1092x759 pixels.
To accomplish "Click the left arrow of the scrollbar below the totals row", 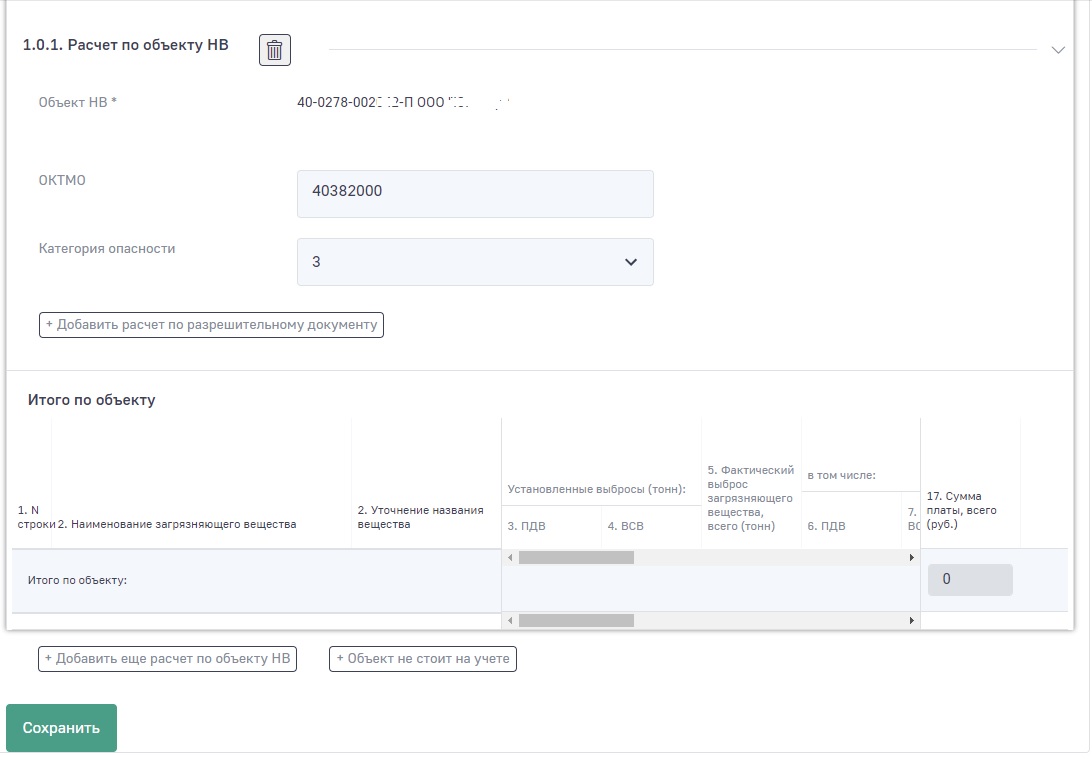I will (x=510, y=621).
